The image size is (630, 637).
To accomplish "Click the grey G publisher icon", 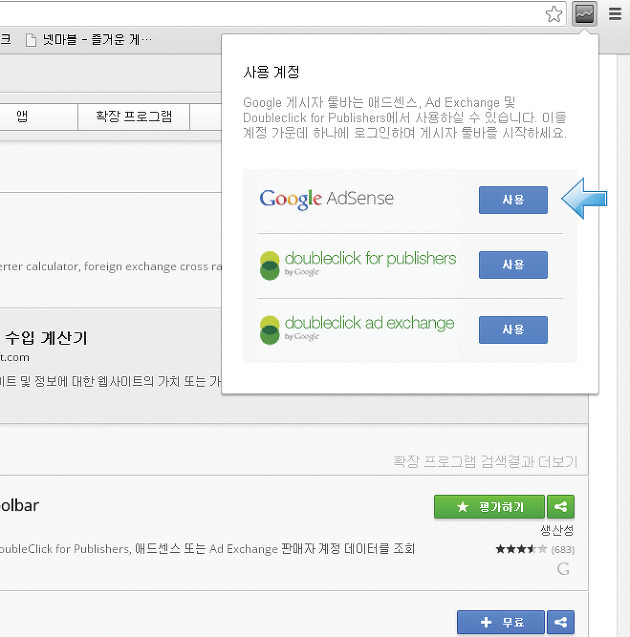I will pyautogui.click(x=563, y=569).
